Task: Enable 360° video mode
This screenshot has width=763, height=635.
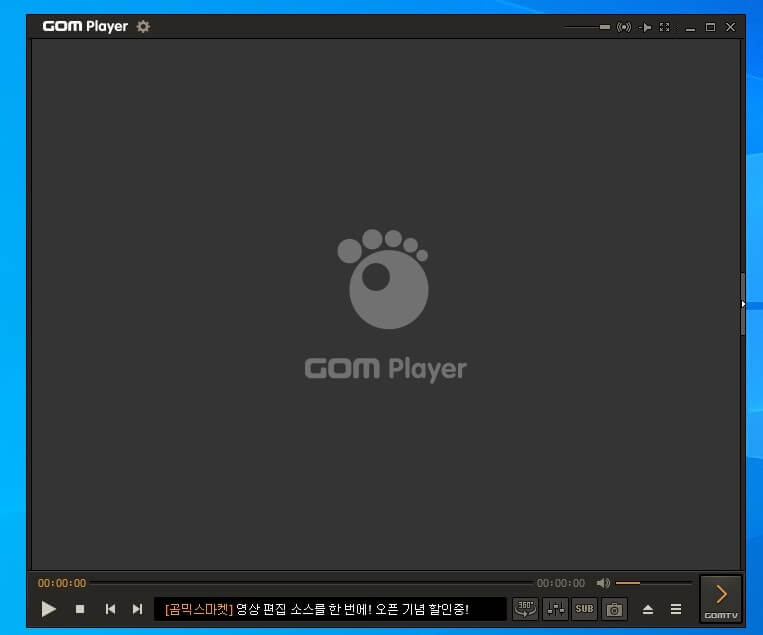Action: [x=525, y=609]
